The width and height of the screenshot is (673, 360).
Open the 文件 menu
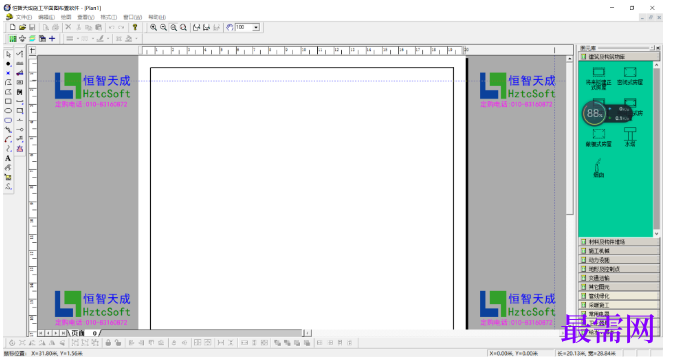click(x=24, y=17)
